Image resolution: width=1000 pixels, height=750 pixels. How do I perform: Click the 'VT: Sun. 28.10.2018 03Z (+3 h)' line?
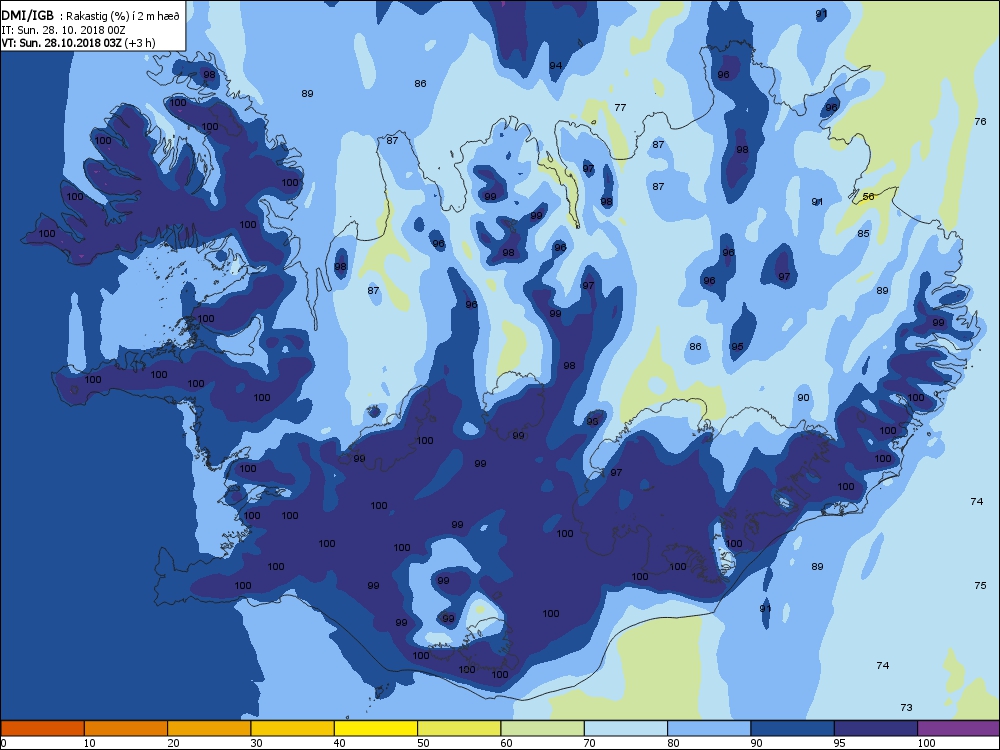pos(78,43)
